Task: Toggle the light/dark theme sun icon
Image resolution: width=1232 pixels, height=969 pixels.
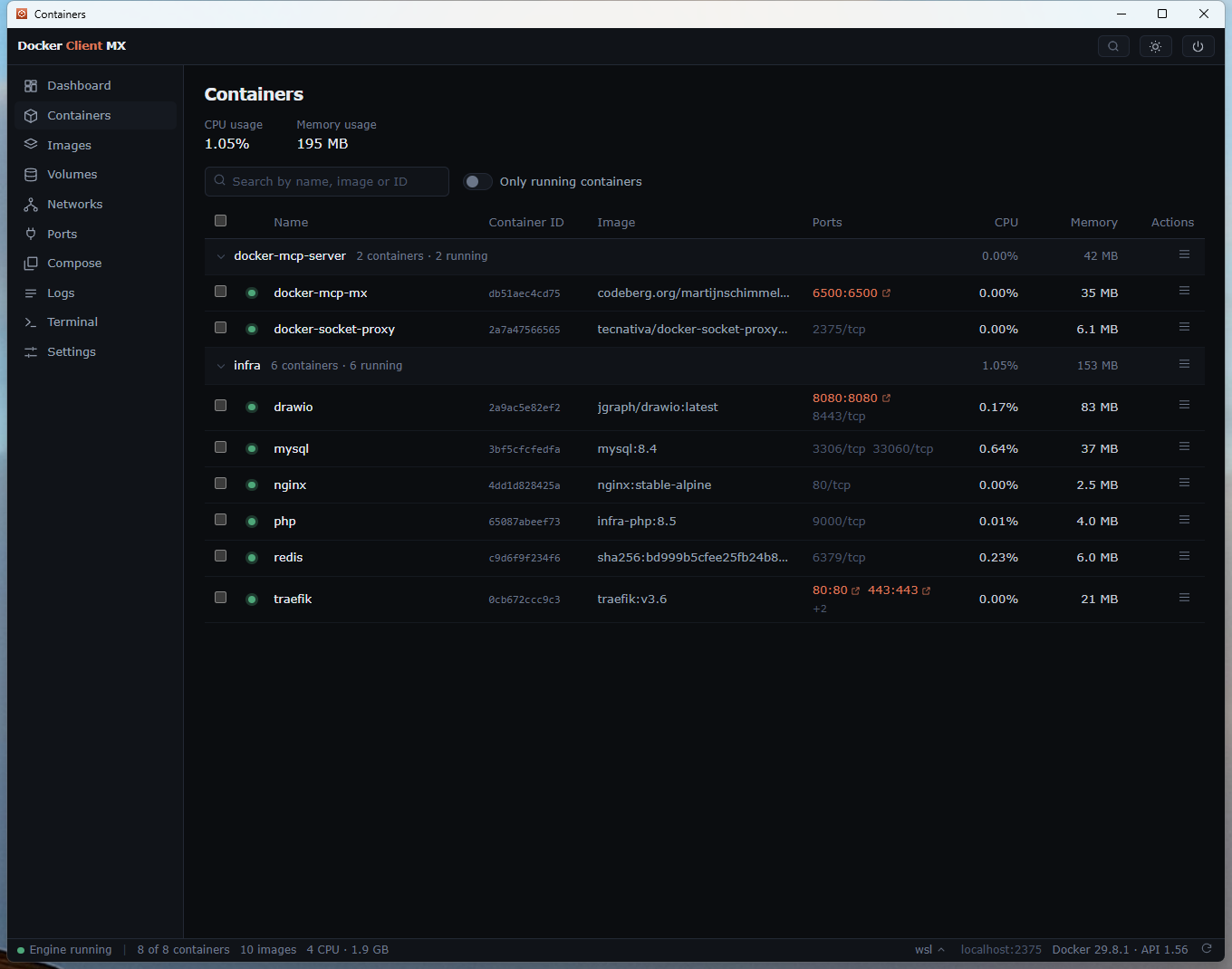Action: (1155, 46)
